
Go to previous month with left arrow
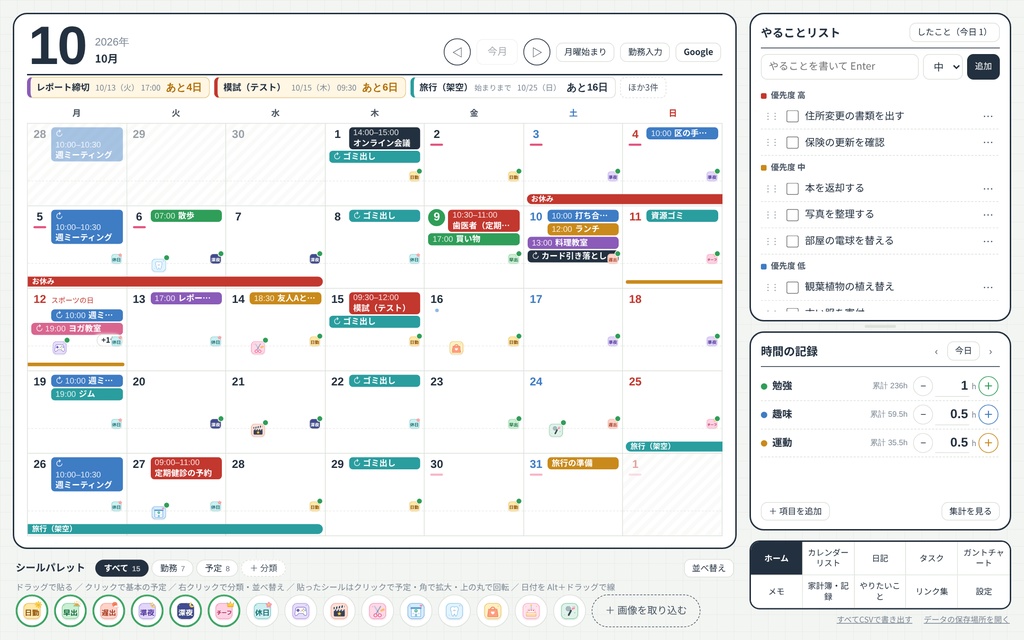tap(457, 52)
